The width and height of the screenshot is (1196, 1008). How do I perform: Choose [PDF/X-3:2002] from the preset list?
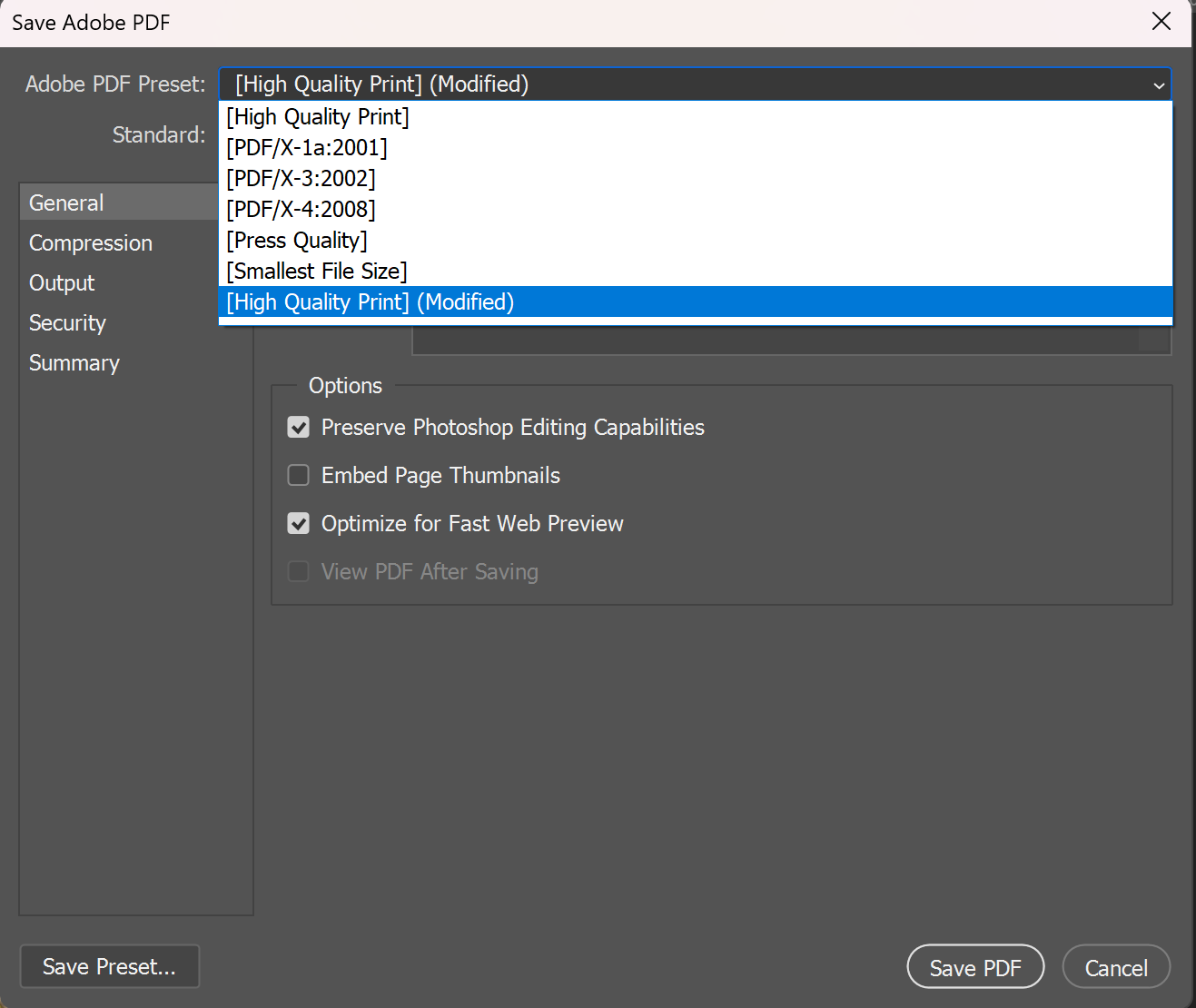click(696, 179)
